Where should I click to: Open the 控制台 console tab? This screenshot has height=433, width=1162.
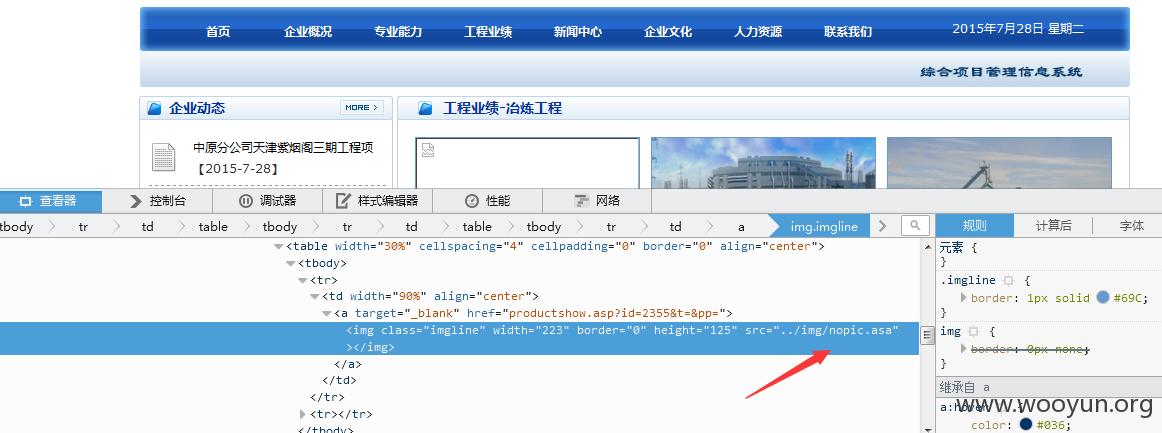(157, 201)
